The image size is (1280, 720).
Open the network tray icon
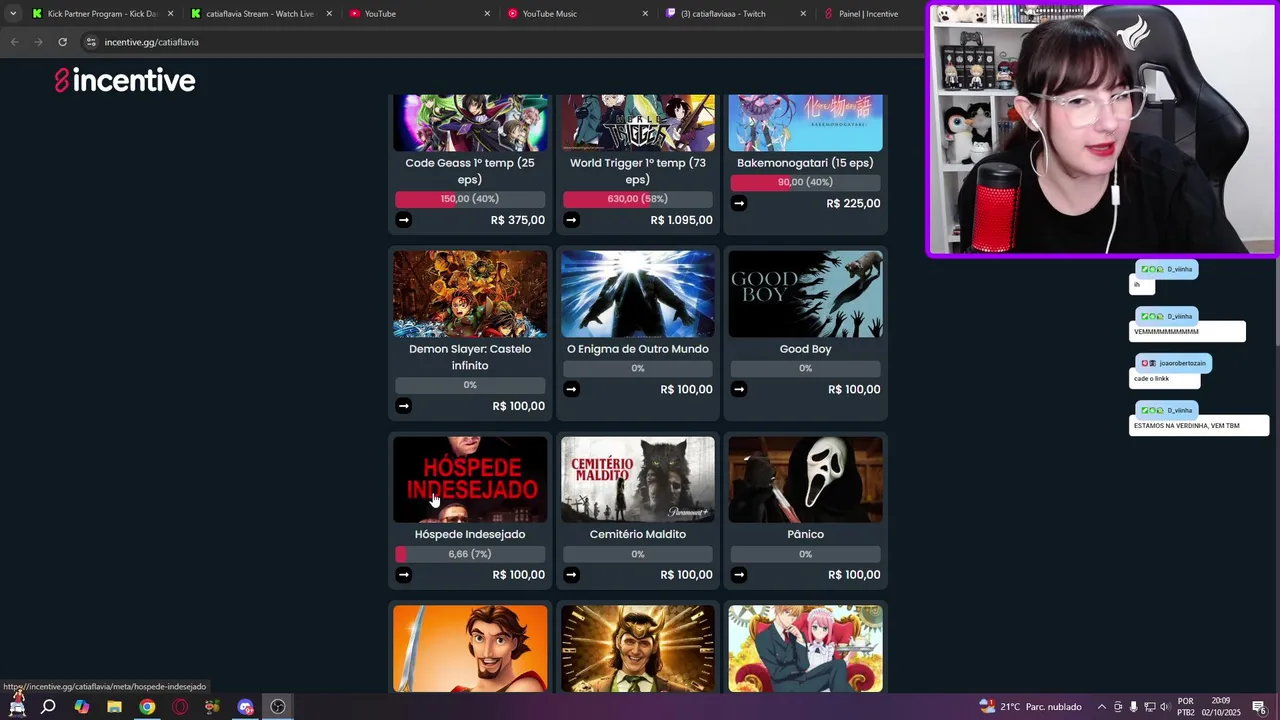1149,707
